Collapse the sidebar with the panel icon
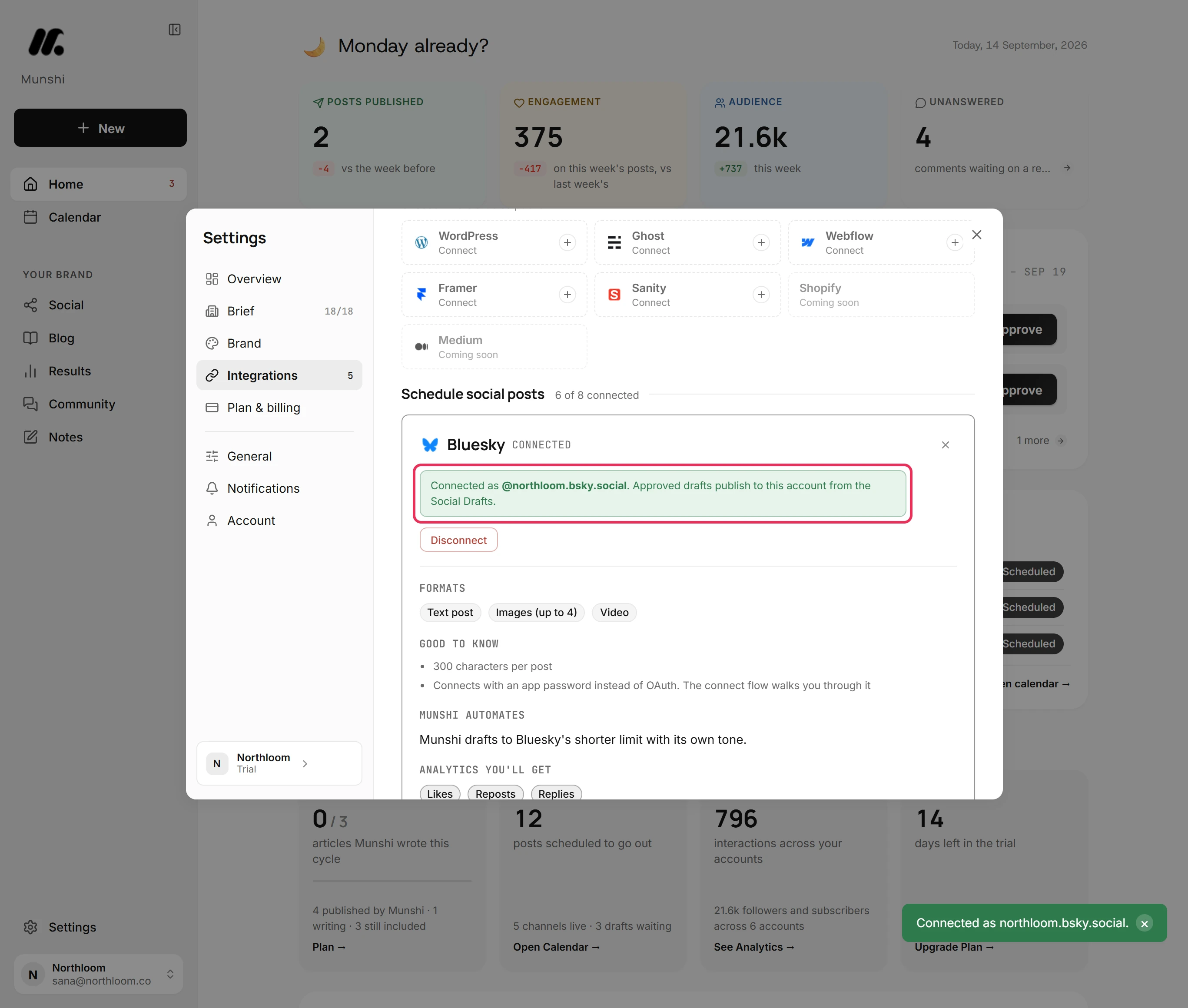 (175, 30)
